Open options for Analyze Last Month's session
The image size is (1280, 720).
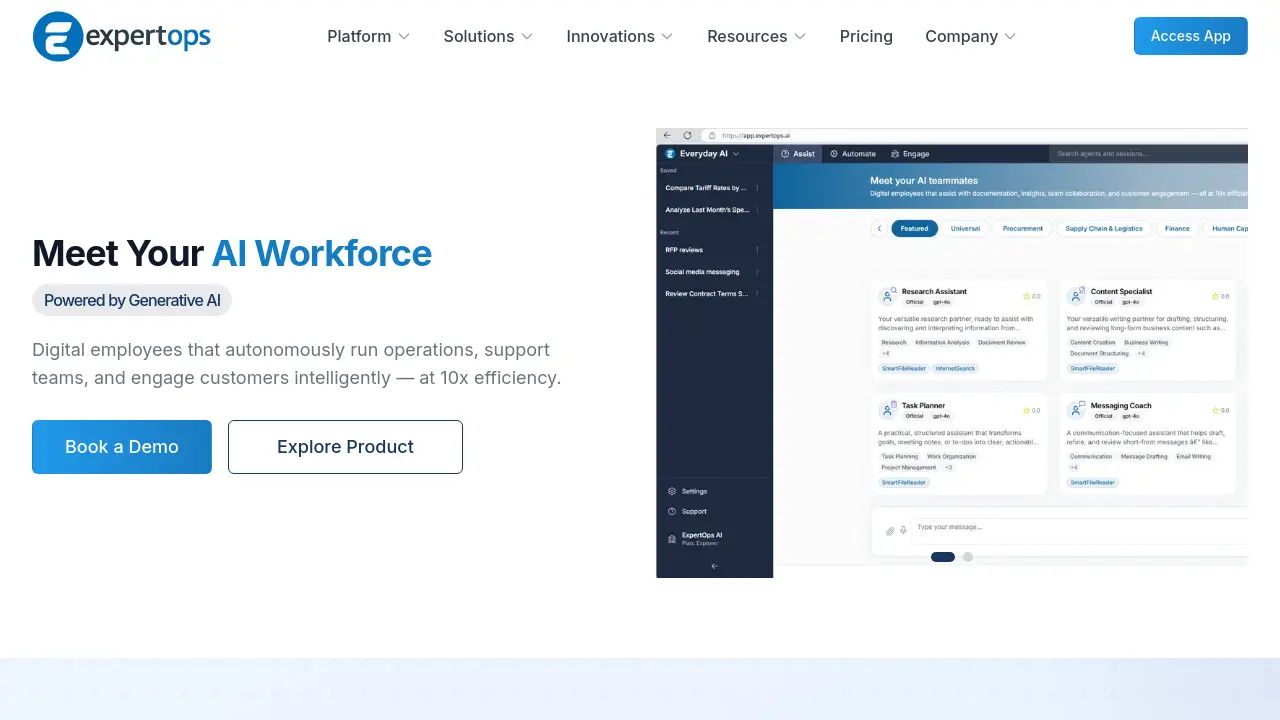(757, 210)
